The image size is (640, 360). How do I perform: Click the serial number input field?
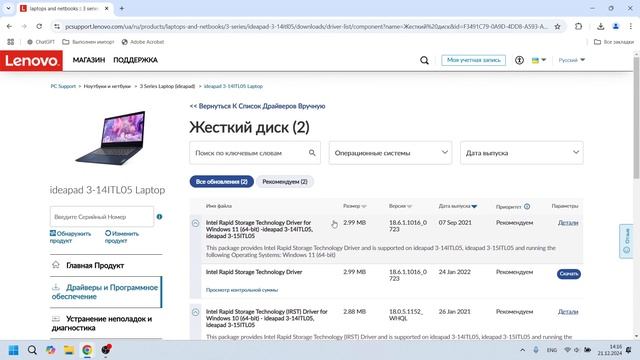102,217
